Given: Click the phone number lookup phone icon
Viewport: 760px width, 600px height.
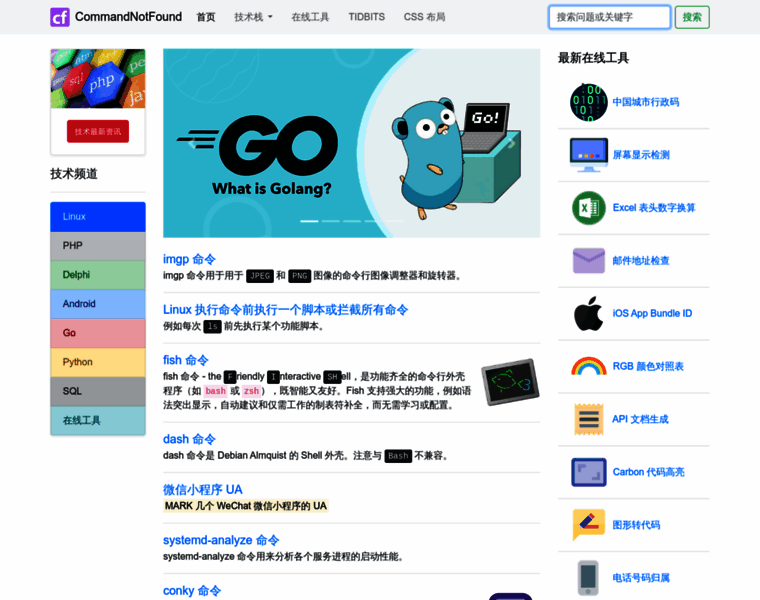Looking at the screenshot, I should click(588, 578).
